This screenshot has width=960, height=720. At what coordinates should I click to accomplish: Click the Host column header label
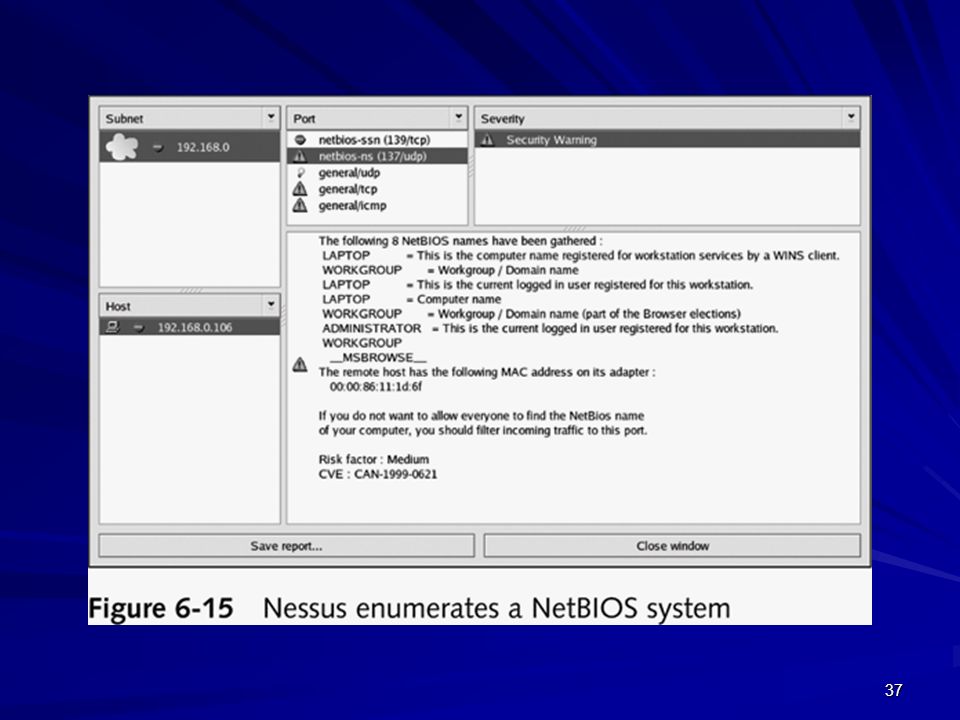point(118,306)
